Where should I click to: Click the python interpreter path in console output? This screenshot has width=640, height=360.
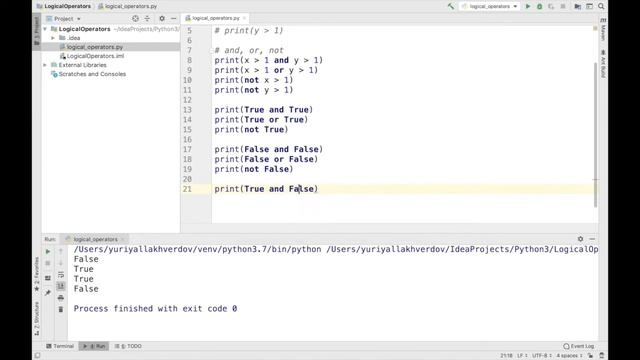(197, 249)
